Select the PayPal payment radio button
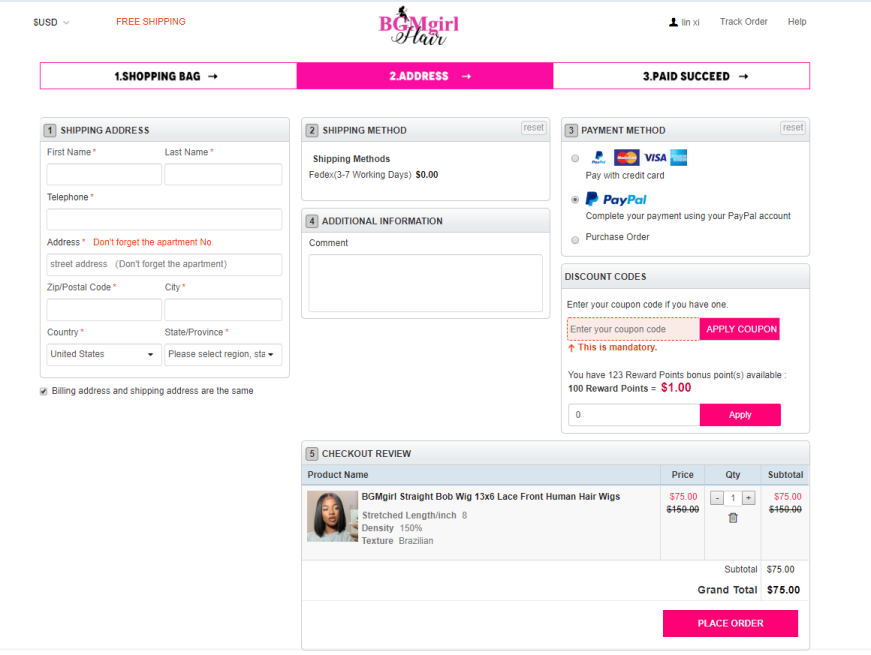The height and width of the screenshot is (655, 871). [575, 199]
